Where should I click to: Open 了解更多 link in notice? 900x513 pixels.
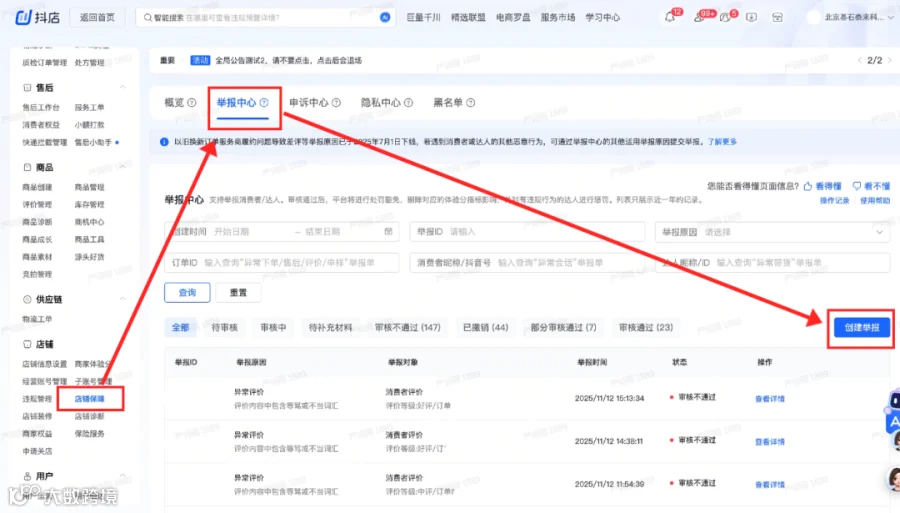[722, 142]
